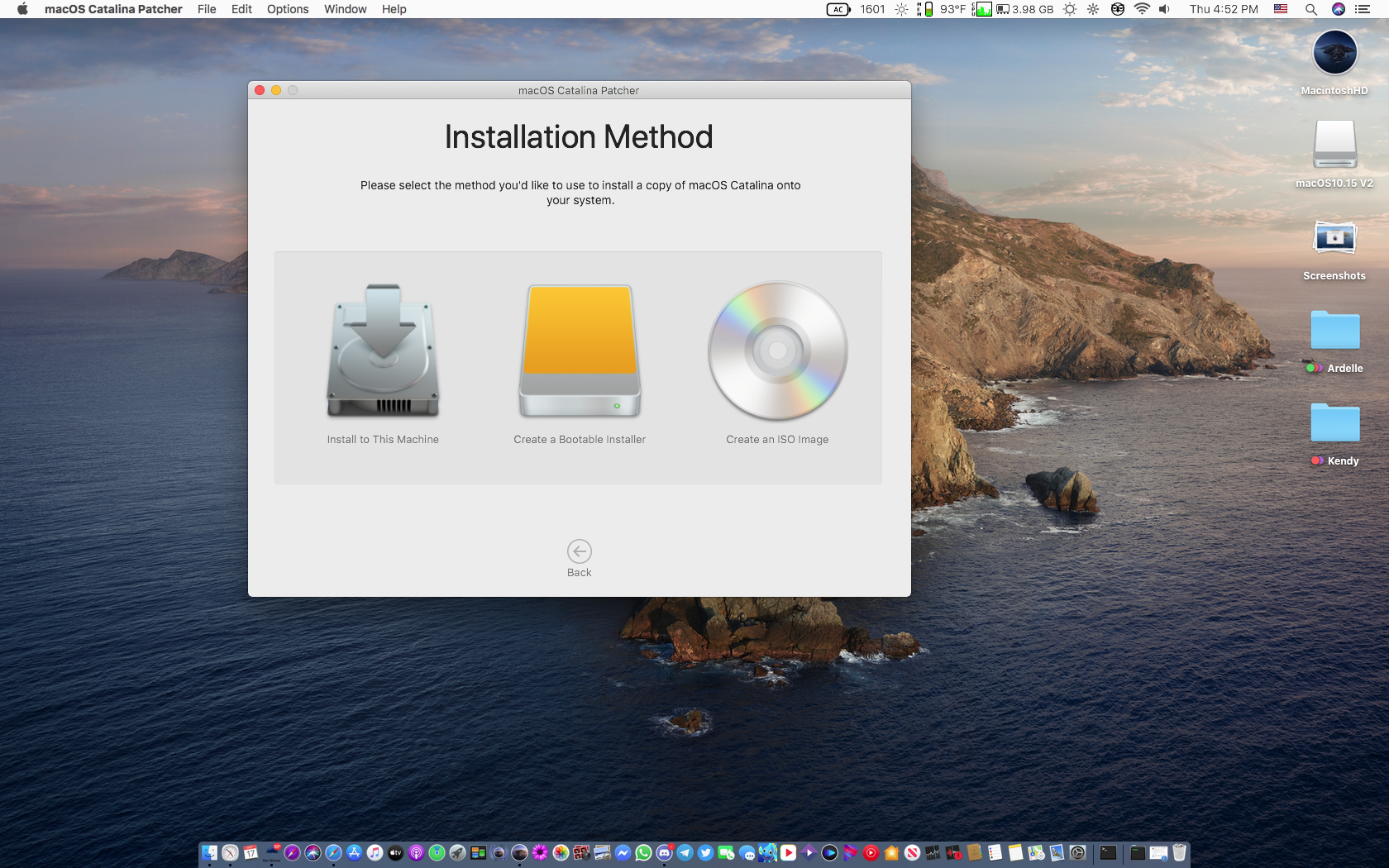This screenshot has height=868, width=1389.
Task: Select the Screenshots desktop folder
Action: tap(1334, 238)
